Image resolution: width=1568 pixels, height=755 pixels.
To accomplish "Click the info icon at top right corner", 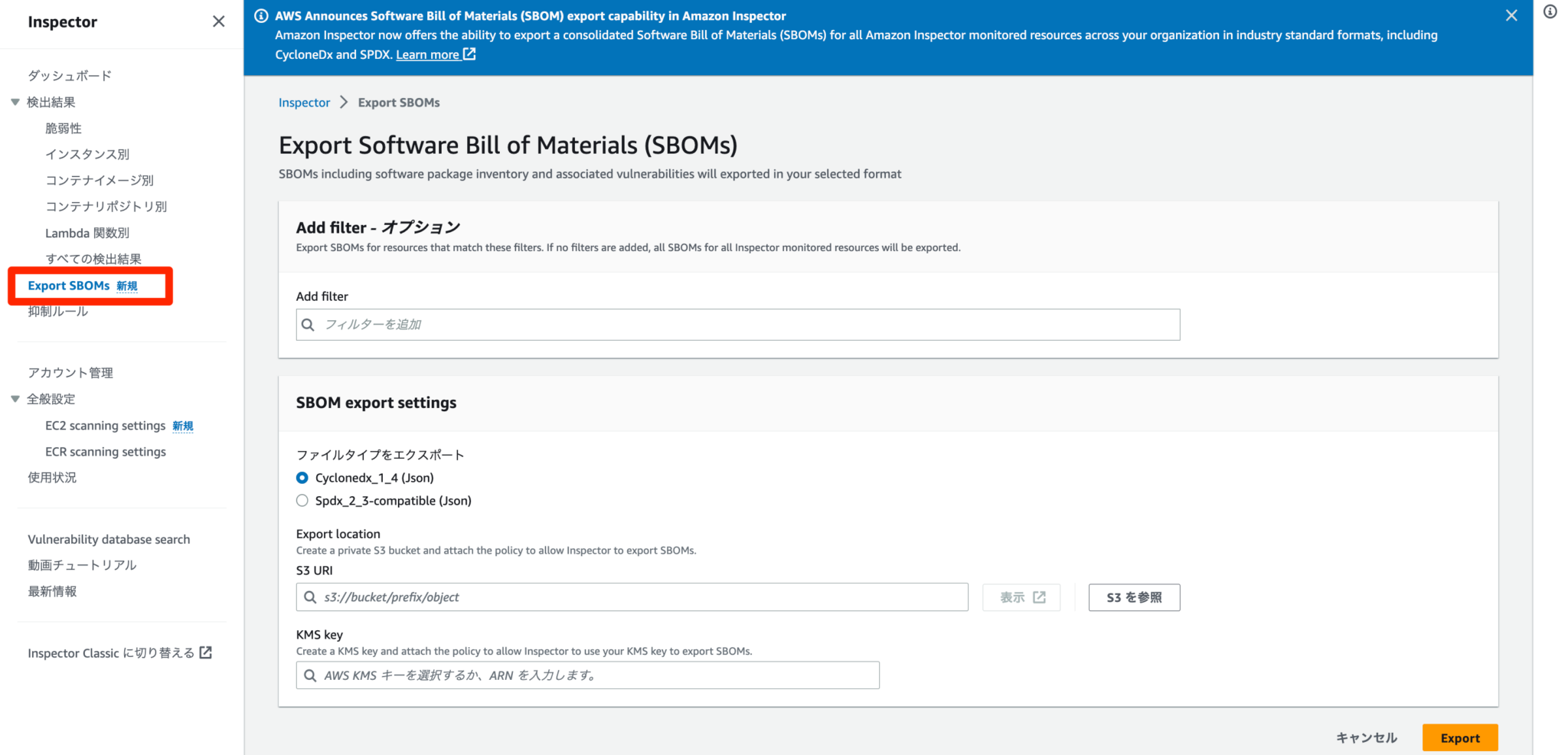I will [x=1551, y=11].
